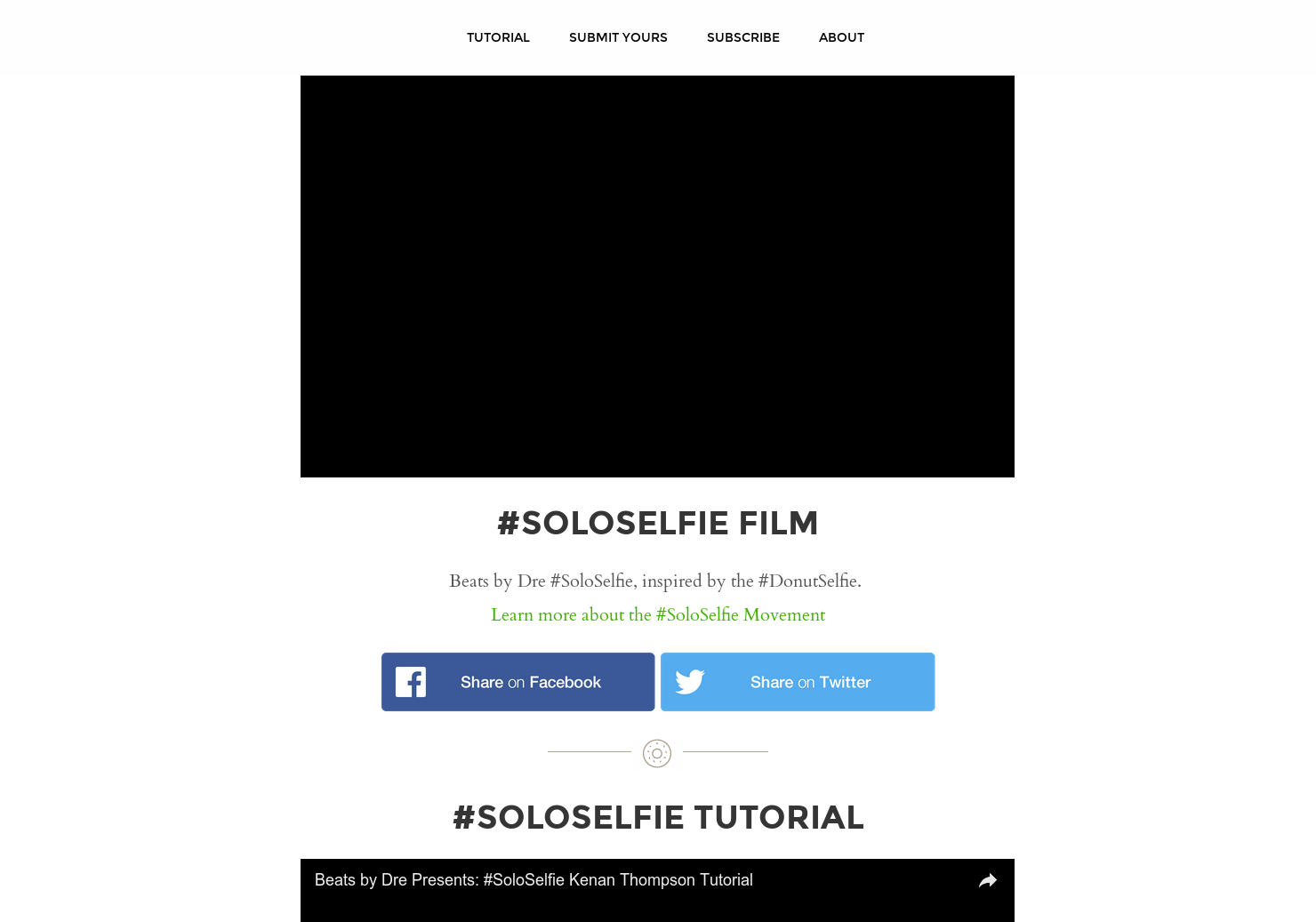Click 'Share on Facebook' button label

tap(531, 682)
